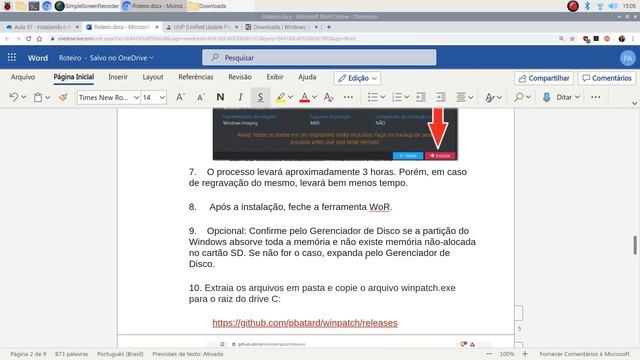This screenshot has height=360, width=640.
Task: Switch to the Aula 37 browser tab
Action: coord(42,27)
